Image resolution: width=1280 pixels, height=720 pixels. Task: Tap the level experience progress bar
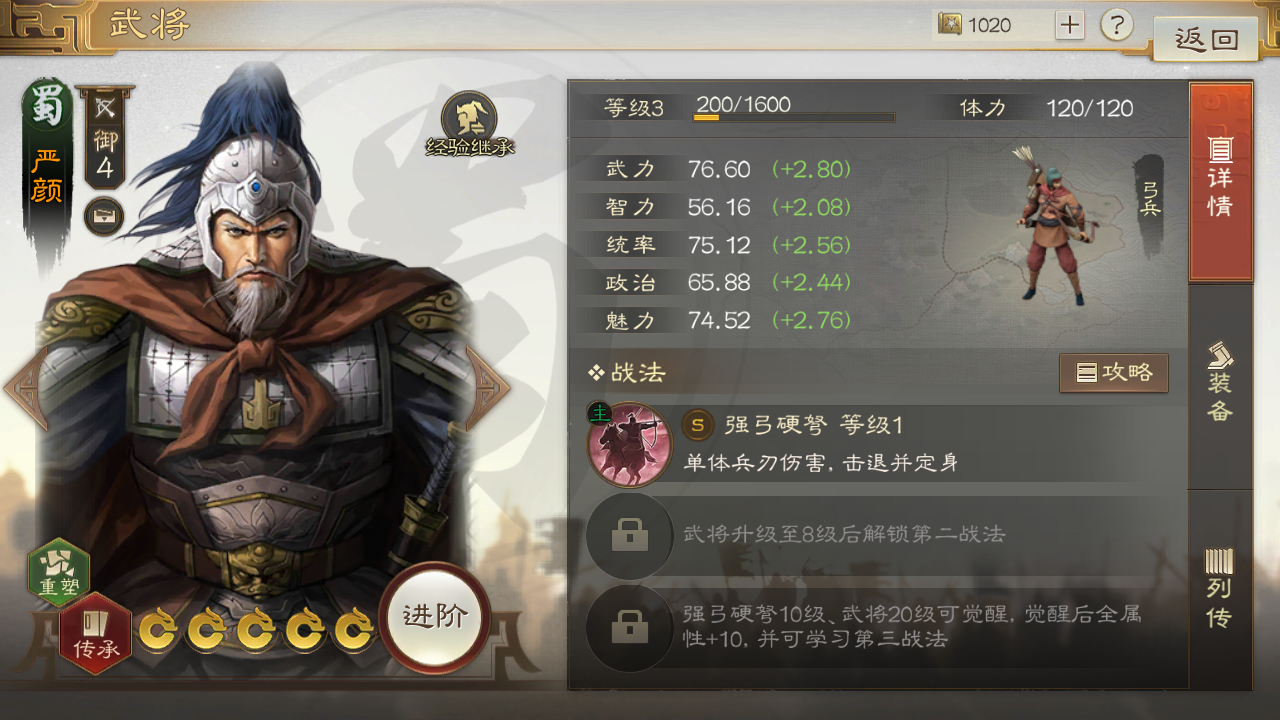coord(794,118)
